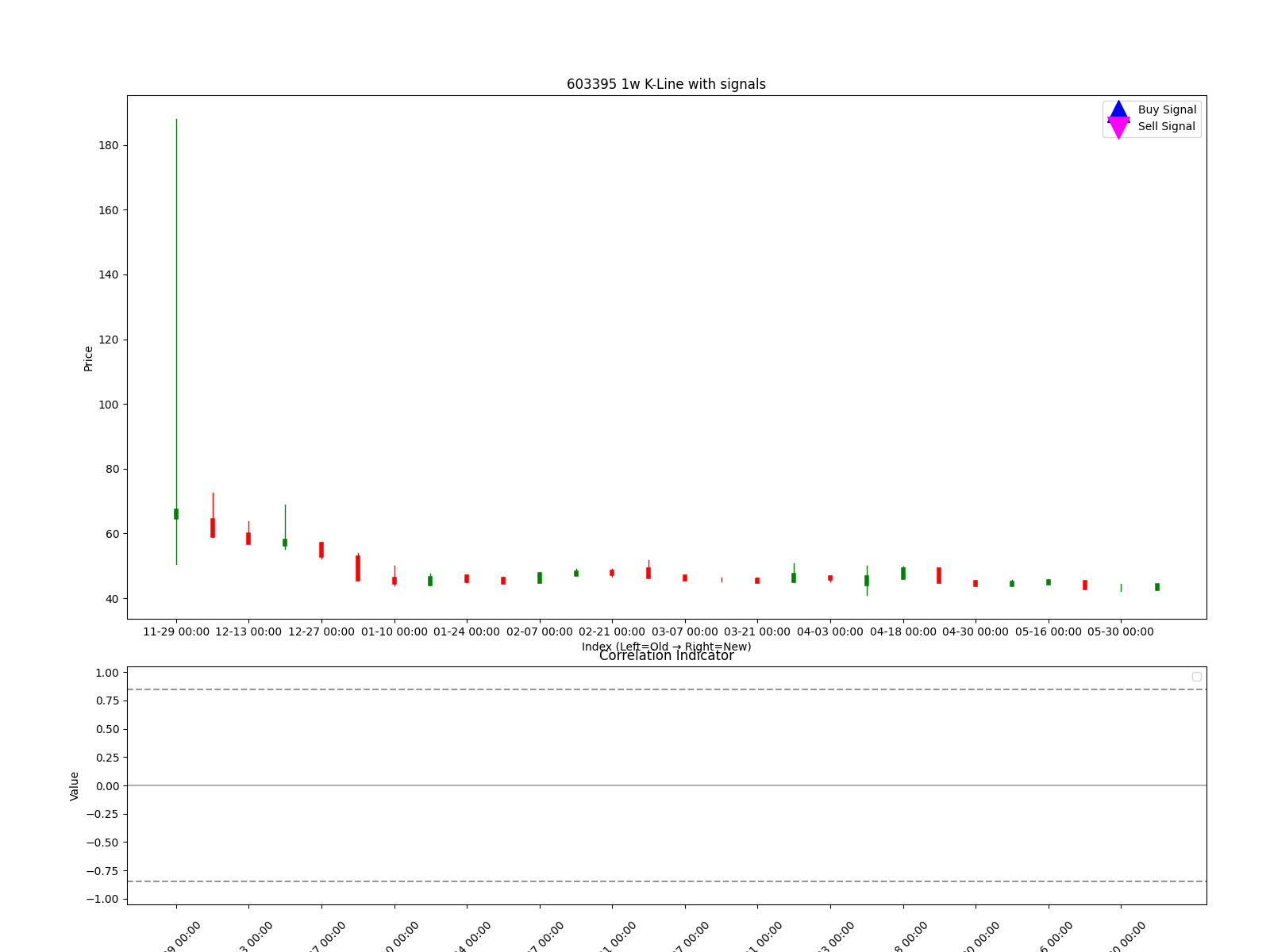Click the 80 price tick label
Screen dimensions: 1270x952
pos(113,469)
